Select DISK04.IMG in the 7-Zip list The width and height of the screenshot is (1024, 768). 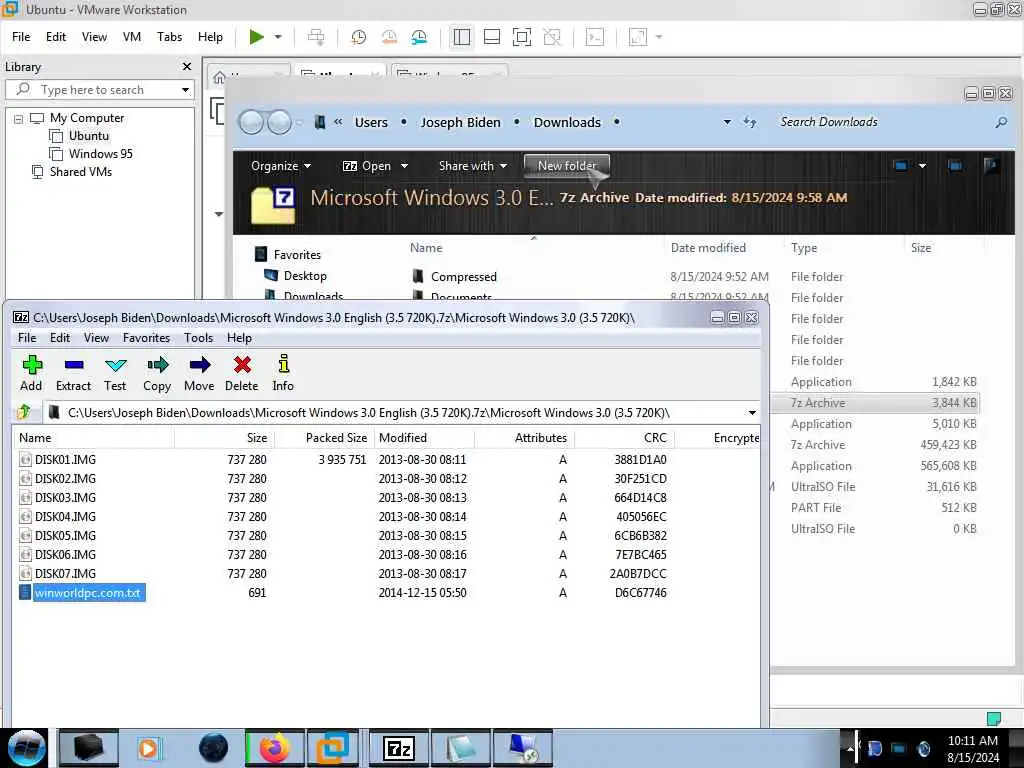pyautogui.click(x=65, y=517)
